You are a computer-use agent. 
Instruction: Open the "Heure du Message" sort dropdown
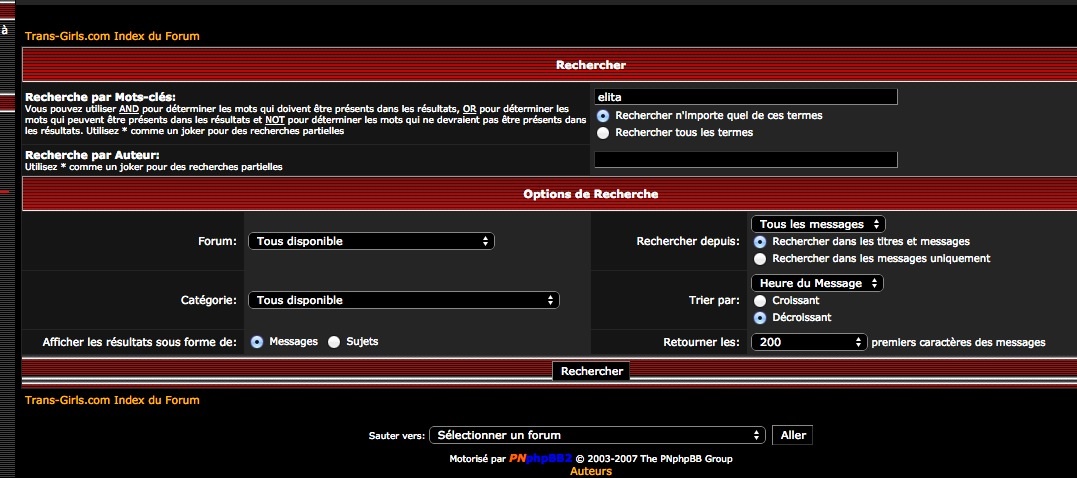[817, 283]
